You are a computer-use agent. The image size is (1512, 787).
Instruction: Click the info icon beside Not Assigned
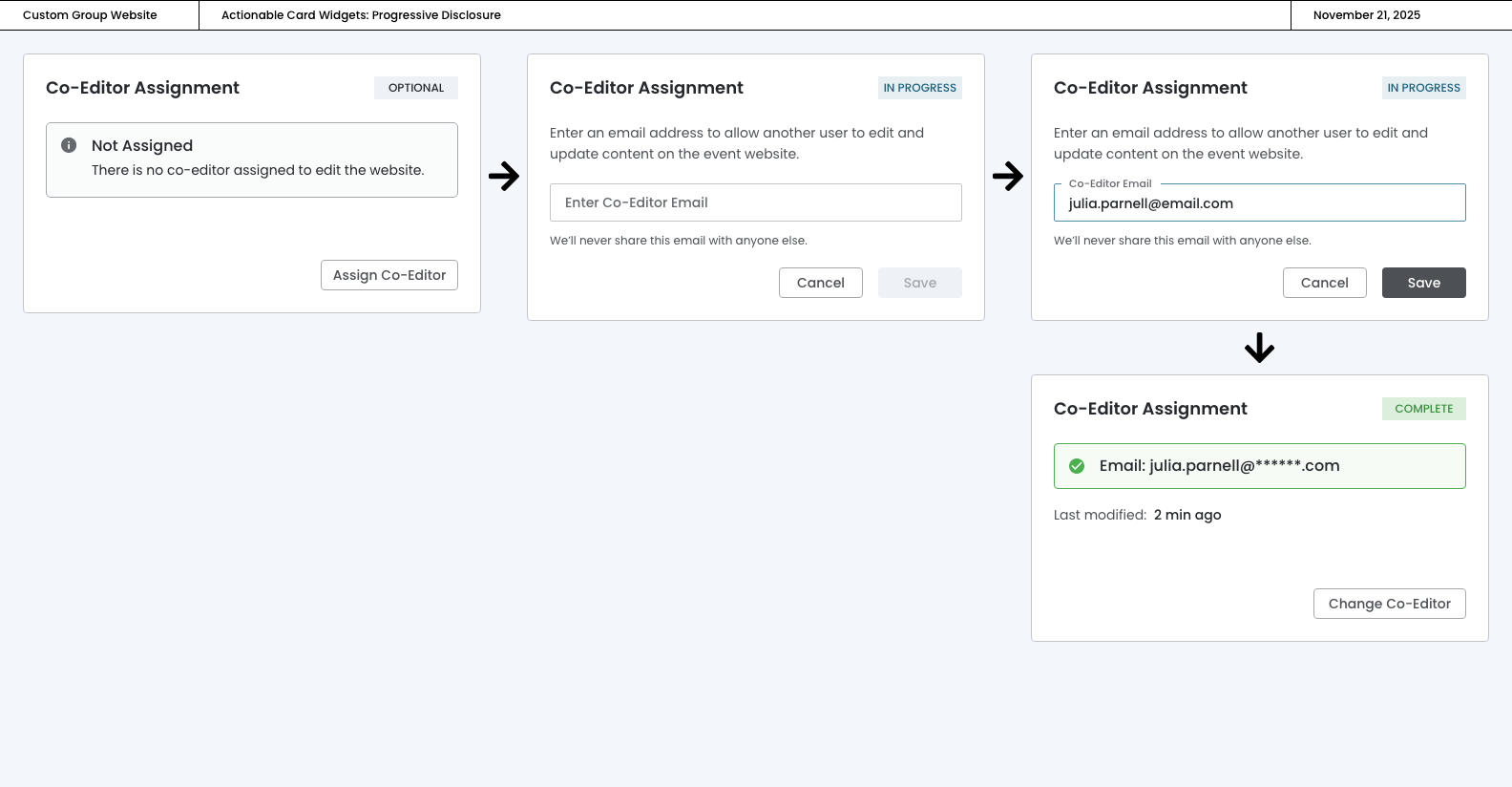[x=69, y=145]
